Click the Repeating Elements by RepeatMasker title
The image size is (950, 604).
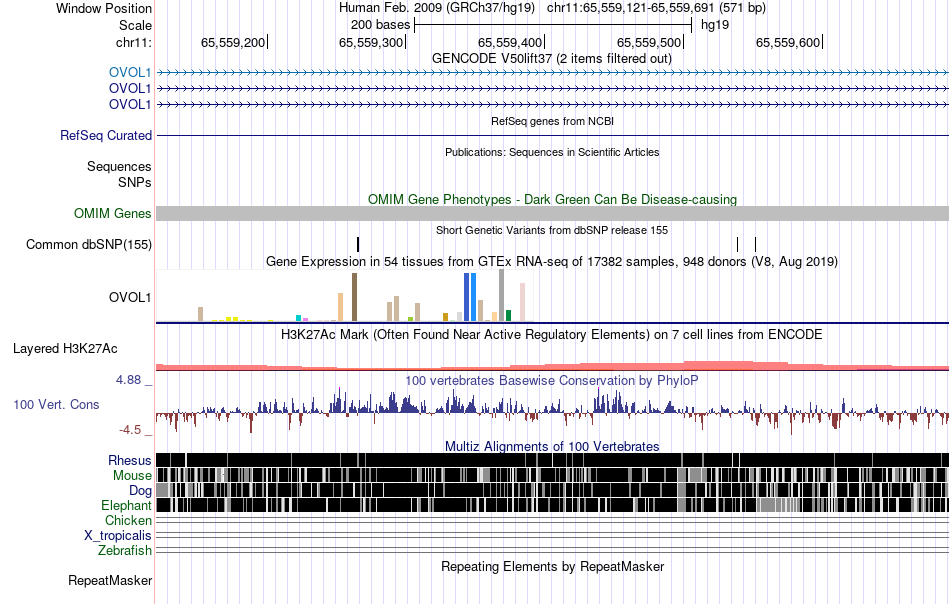click(553, 566)
